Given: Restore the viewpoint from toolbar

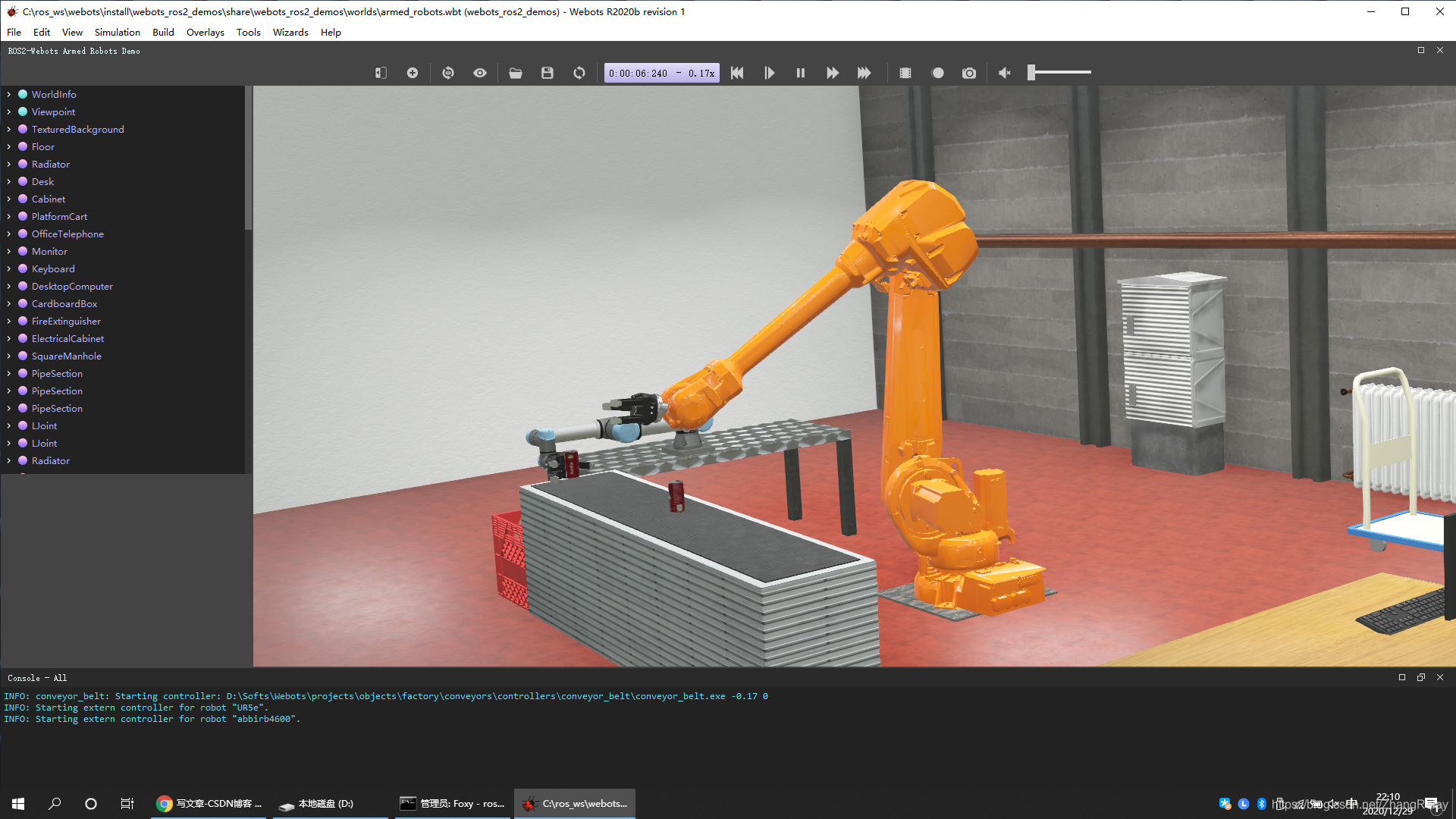Looking at the screenshot, I should point(448,73).
